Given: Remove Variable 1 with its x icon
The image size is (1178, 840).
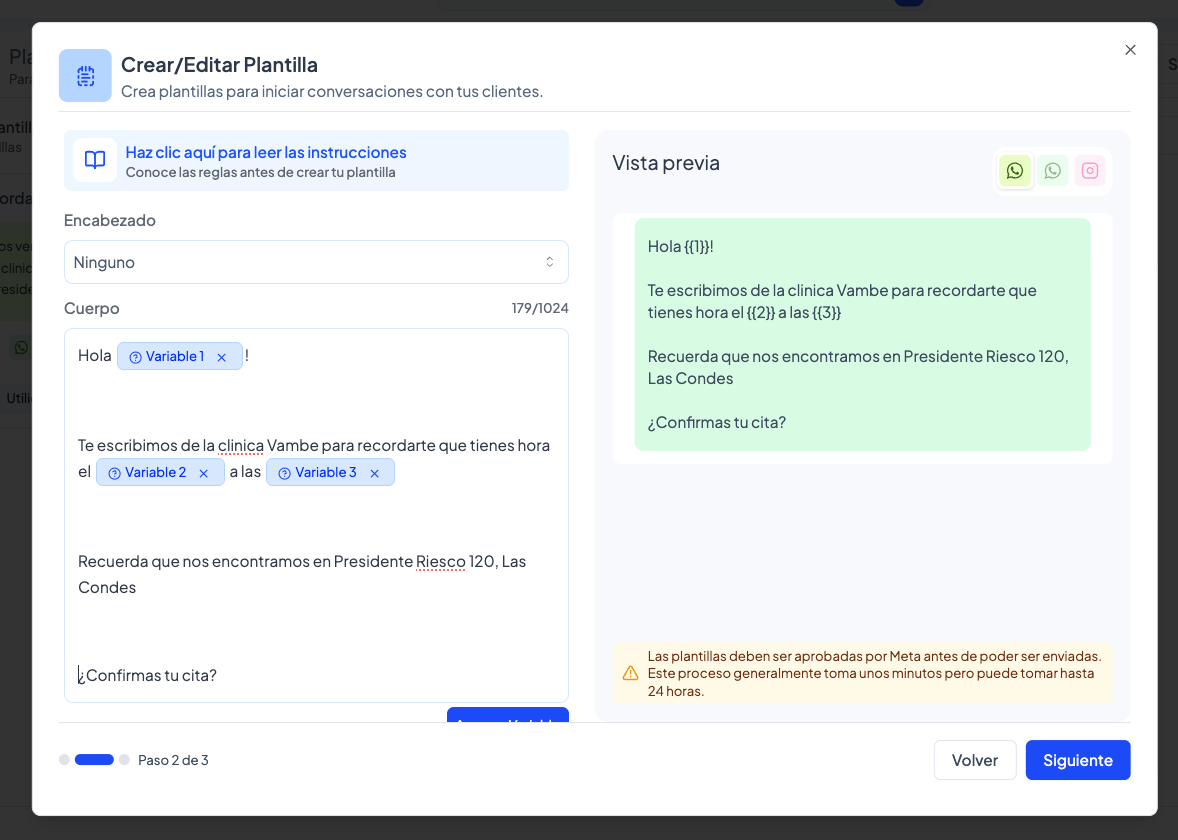Looking at the screenshot, I should [x=222, y=357].
